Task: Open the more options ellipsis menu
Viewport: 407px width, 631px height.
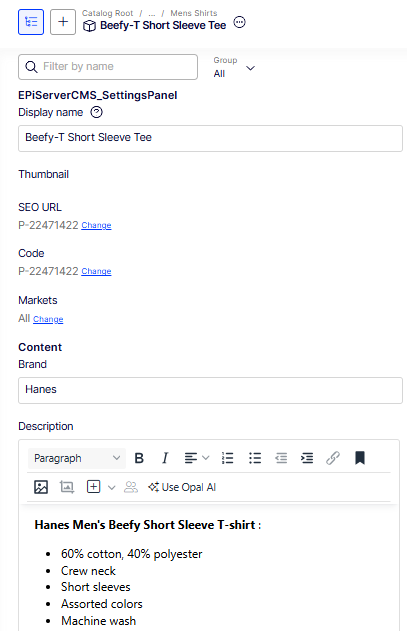Action: 240,22
